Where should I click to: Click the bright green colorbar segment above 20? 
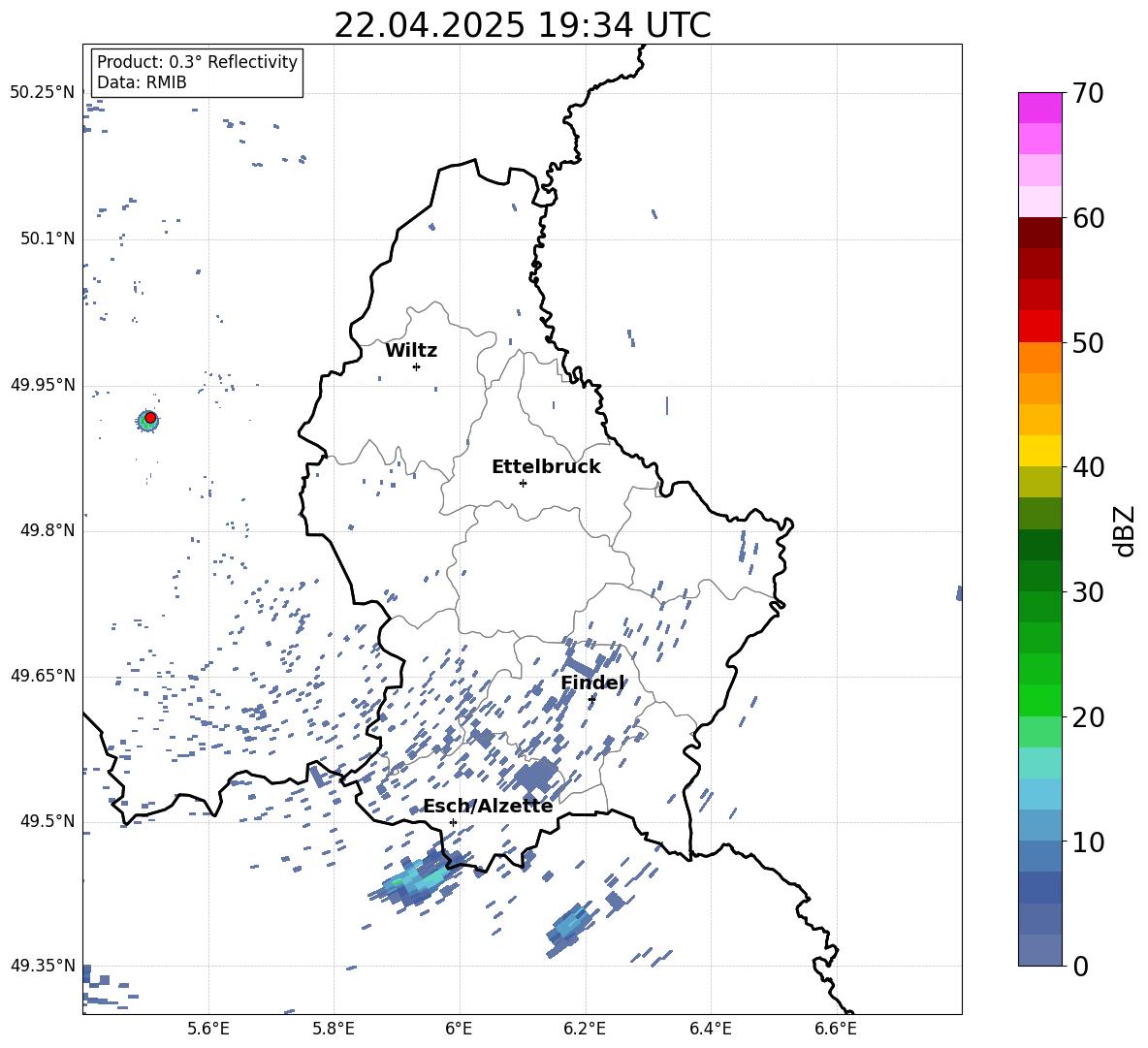pos(1040,700)
